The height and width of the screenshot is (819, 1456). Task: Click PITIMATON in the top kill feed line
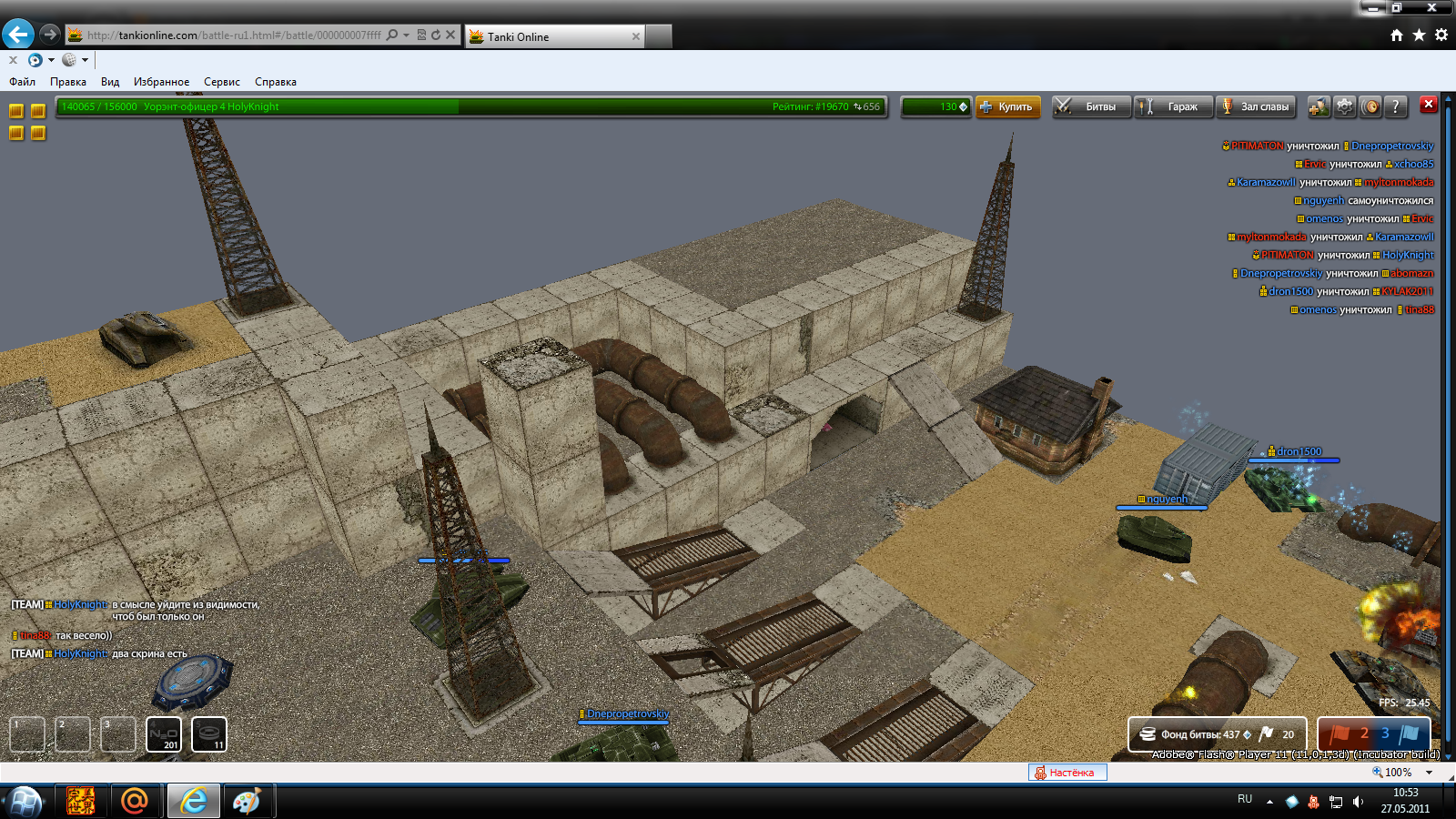[x=1258, y=146]
